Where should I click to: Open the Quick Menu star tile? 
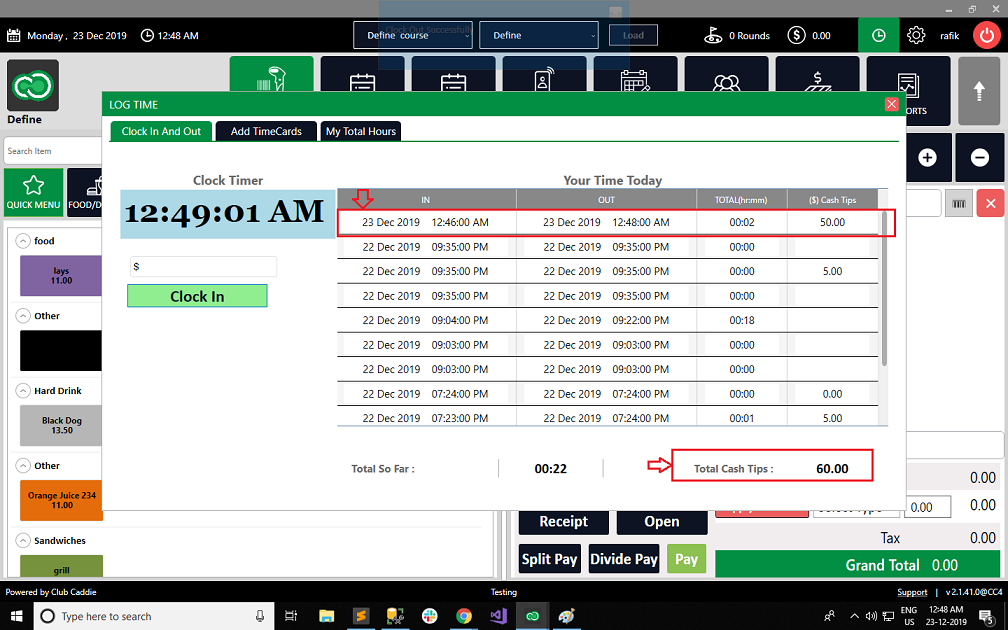coord(33,192)
